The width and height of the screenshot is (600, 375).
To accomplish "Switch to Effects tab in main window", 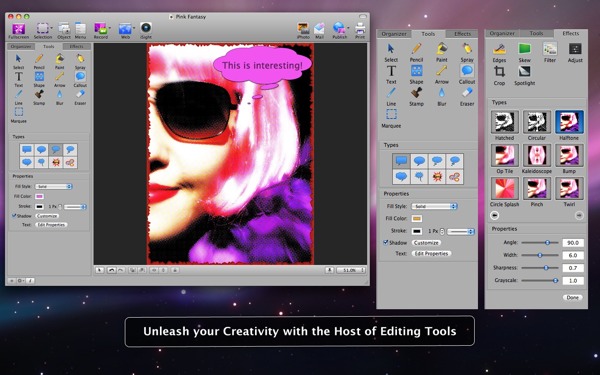I will click(77, 47).
